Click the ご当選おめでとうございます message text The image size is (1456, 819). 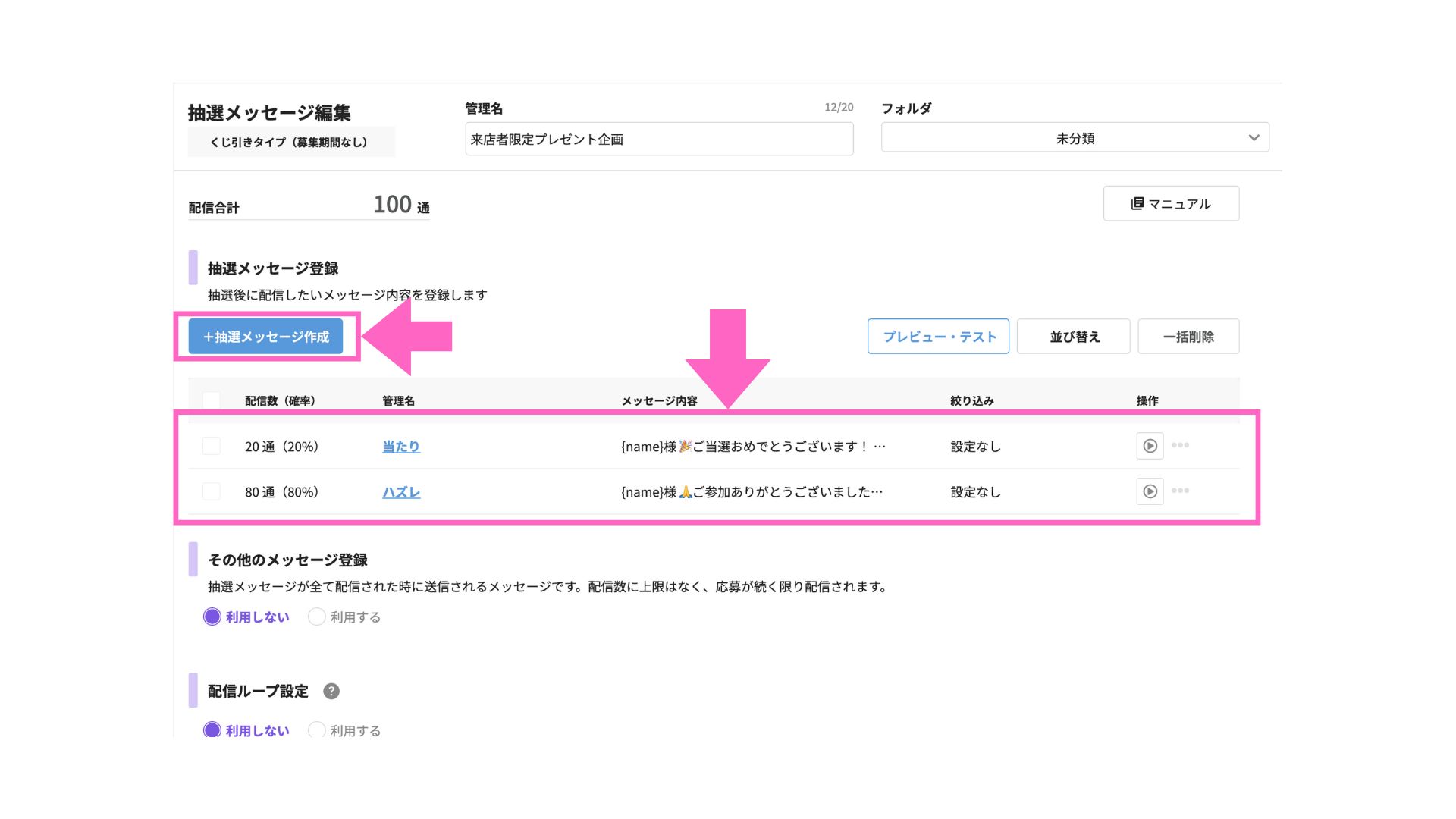click(753, 447)
